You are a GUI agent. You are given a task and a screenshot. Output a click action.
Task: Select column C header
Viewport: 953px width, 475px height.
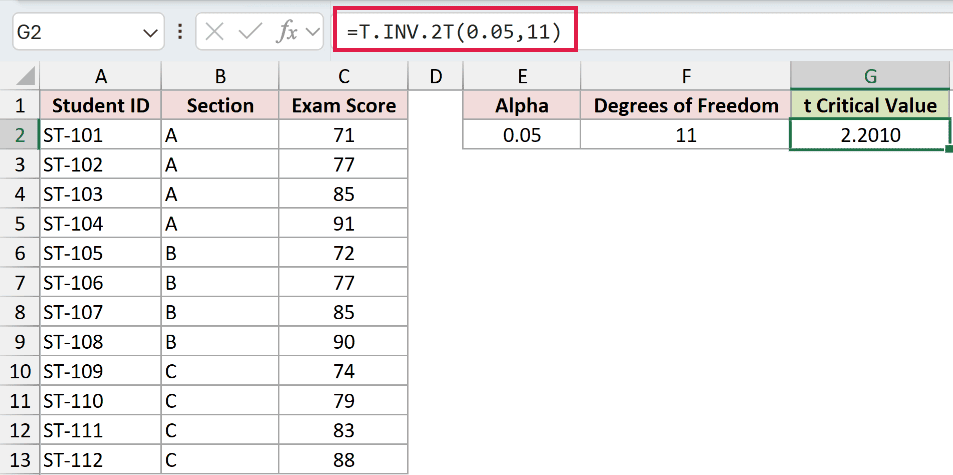(343, 76)
